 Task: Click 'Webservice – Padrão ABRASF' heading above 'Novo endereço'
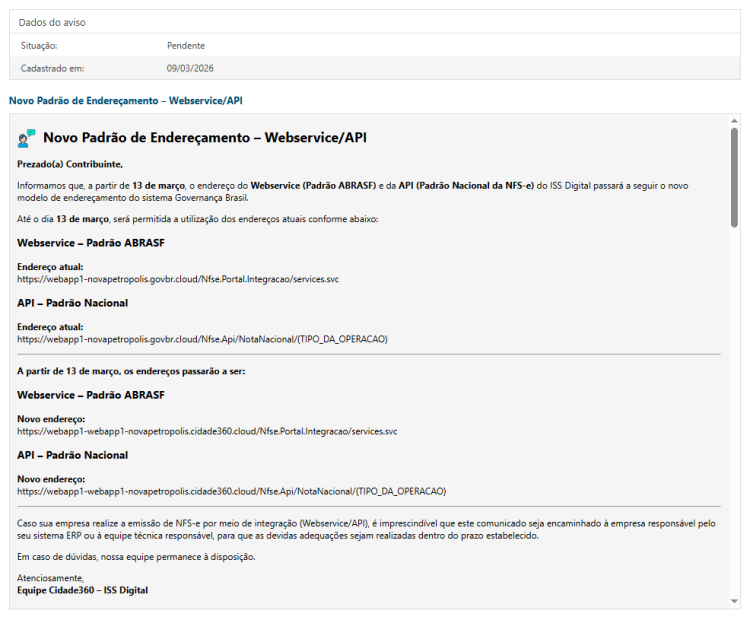91,395
